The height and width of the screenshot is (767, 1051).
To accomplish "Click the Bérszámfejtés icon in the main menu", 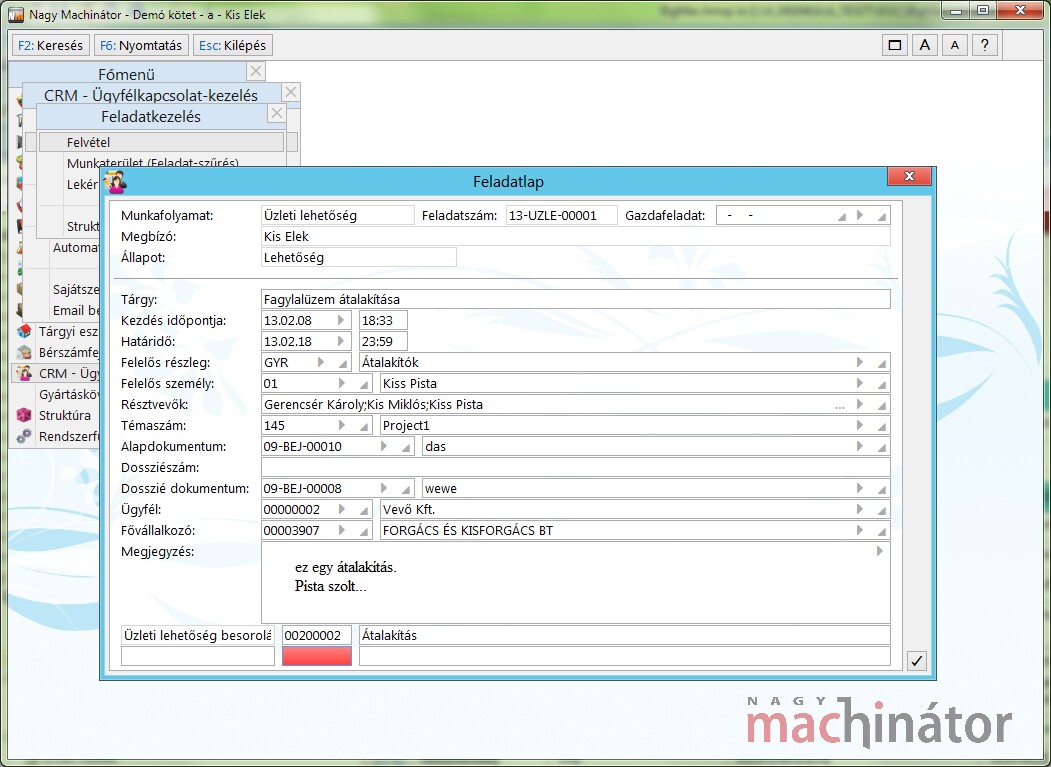I will pos(24,352).
